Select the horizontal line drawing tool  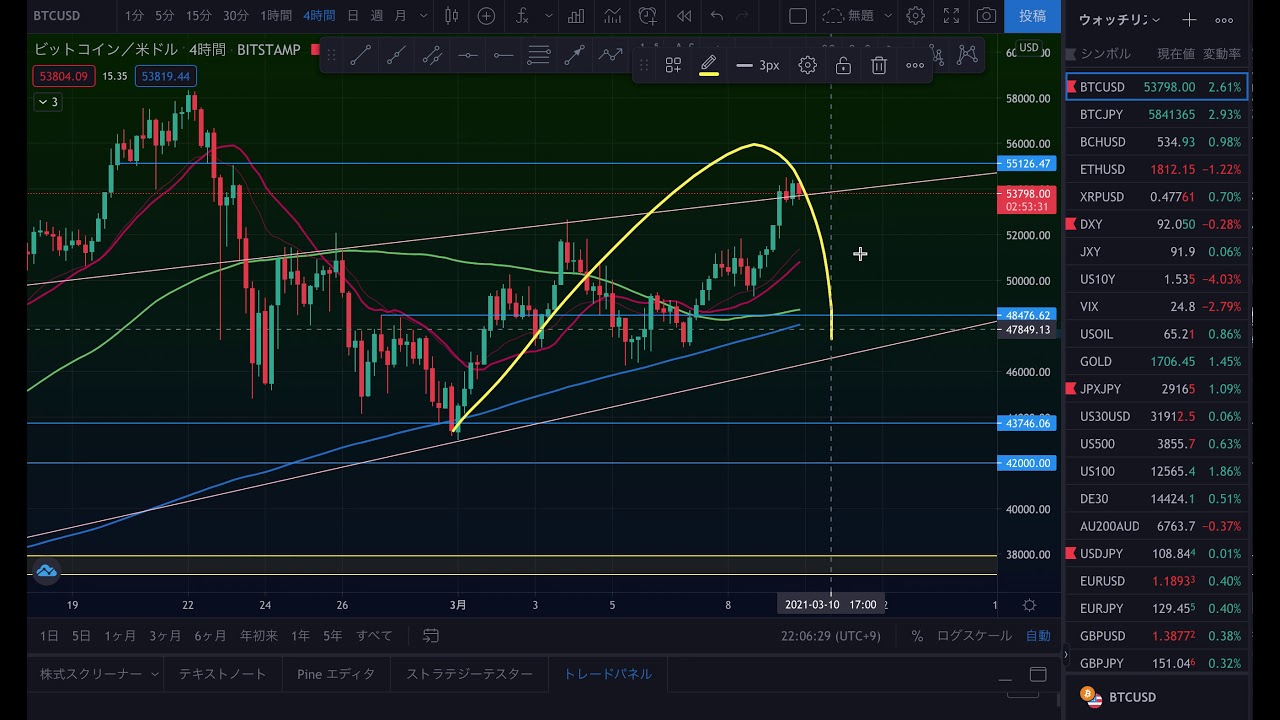coord(468,56)
